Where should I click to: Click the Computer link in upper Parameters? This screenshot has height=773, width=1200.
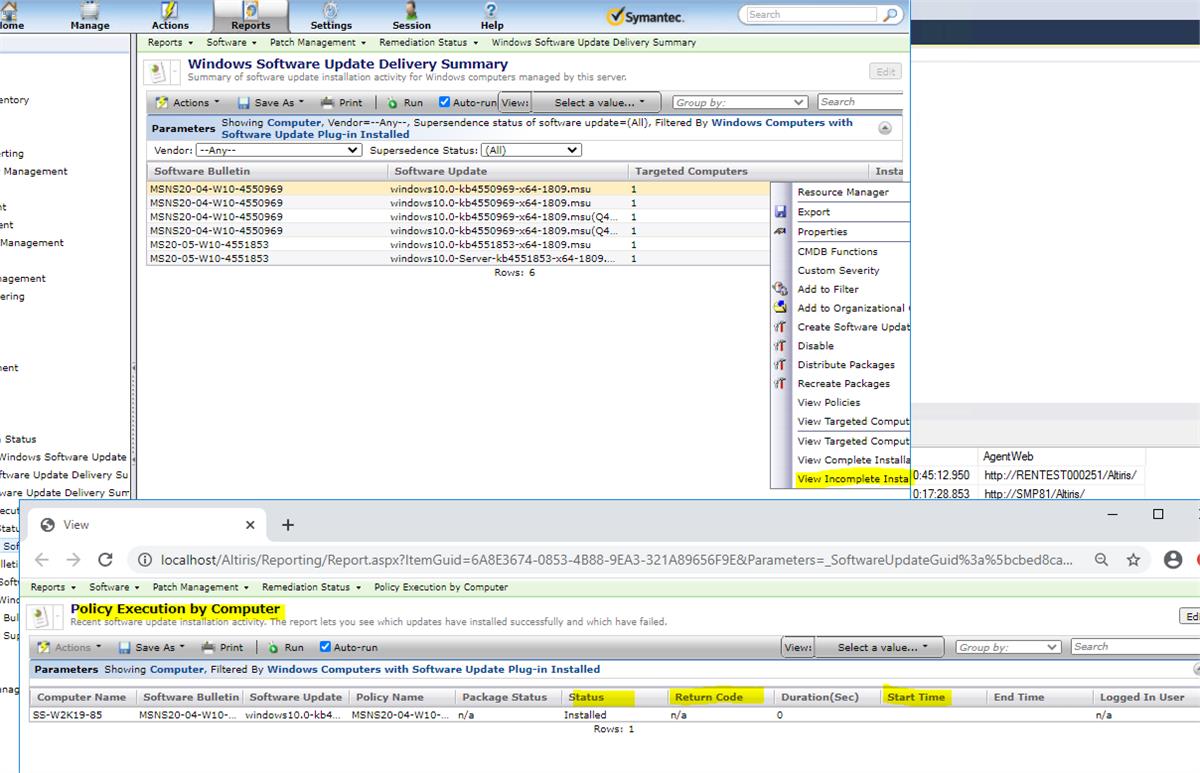[x=294, y=123]
